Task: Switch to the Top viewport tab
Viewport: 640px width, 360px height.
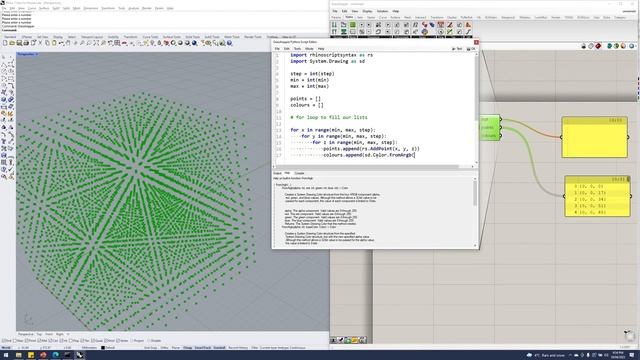Action: (40, 334)
